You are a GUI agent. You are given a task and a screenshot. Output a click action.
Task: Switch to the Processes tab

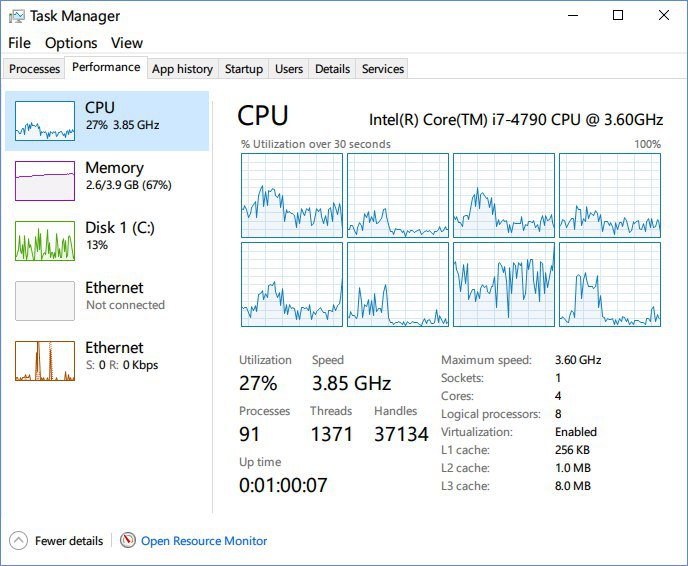[35, 69]
